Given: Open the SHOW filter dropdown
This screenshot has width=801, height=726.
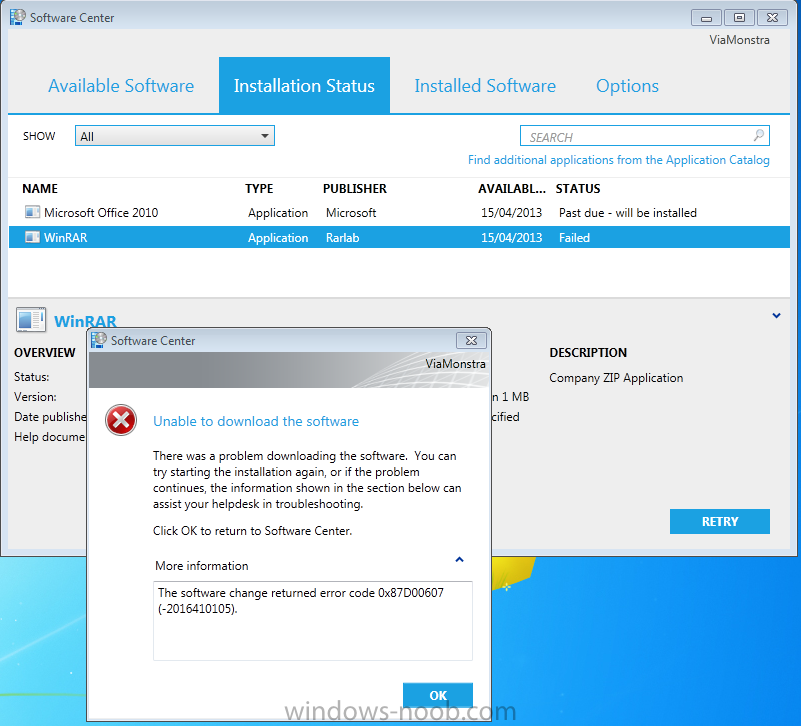Looking at the screenshot, I should [x=175, y=136].
